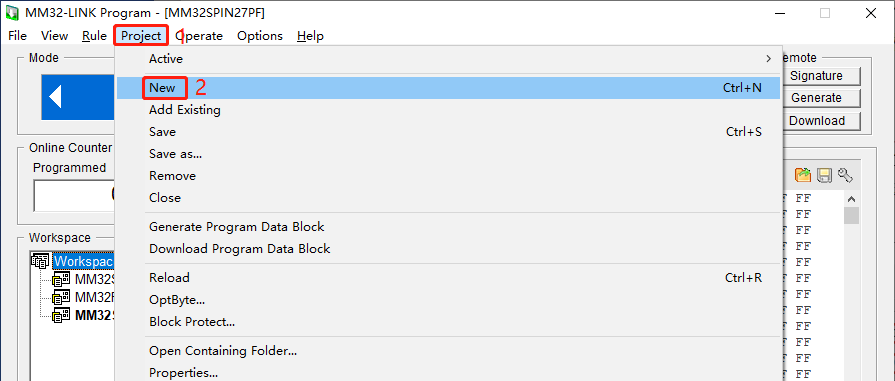Image resolution: width=895 pixels, height=381 pixels.
Task: Click the blue left arrow mode button
Action: click(78, 97)
